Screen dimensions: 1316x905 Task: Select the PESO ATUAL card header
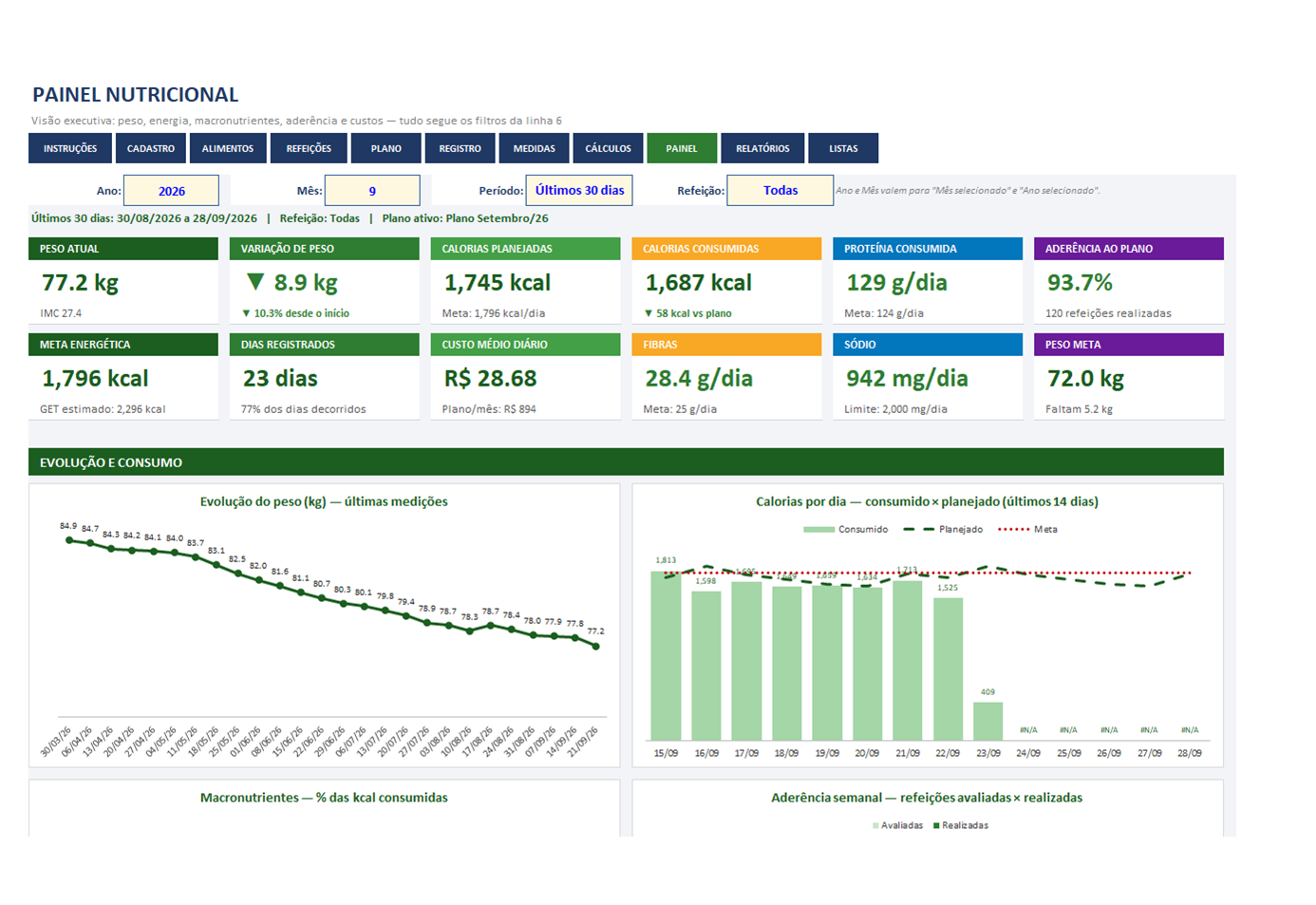coord(123,249)
